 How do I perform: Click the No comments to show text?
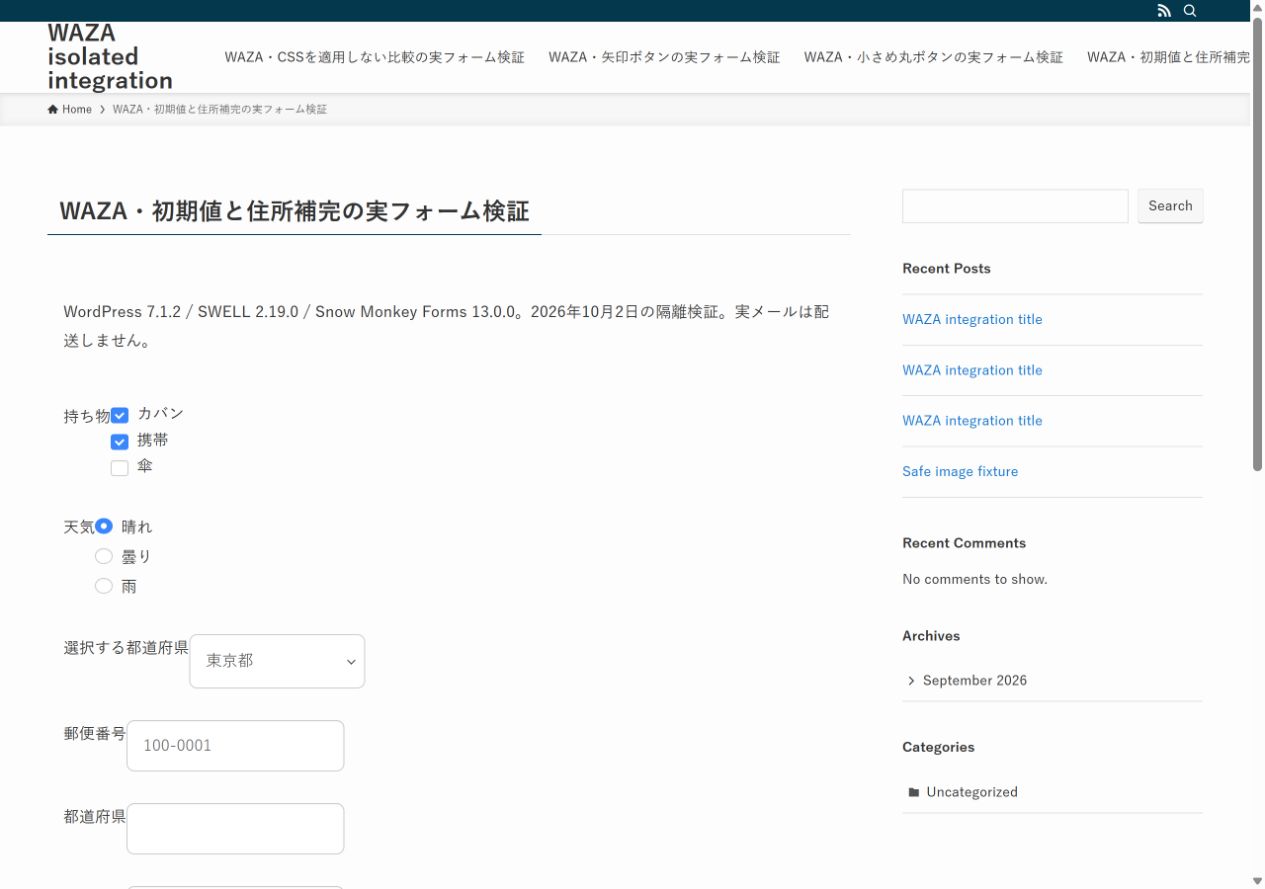tap(975, 580)
